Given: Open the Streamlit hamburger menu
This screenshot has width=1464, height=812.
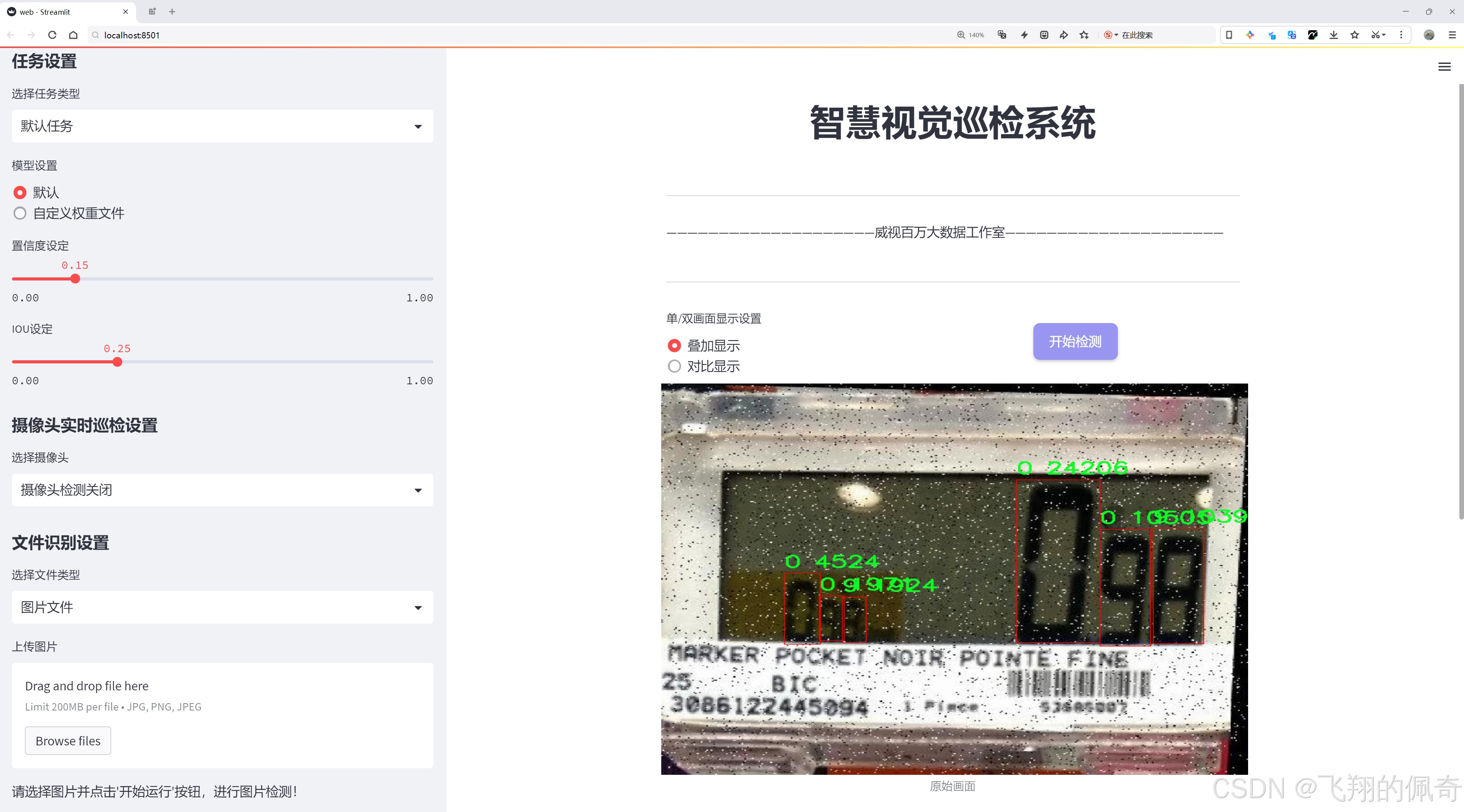Looking at the screenshot, I should [1444, 67].
